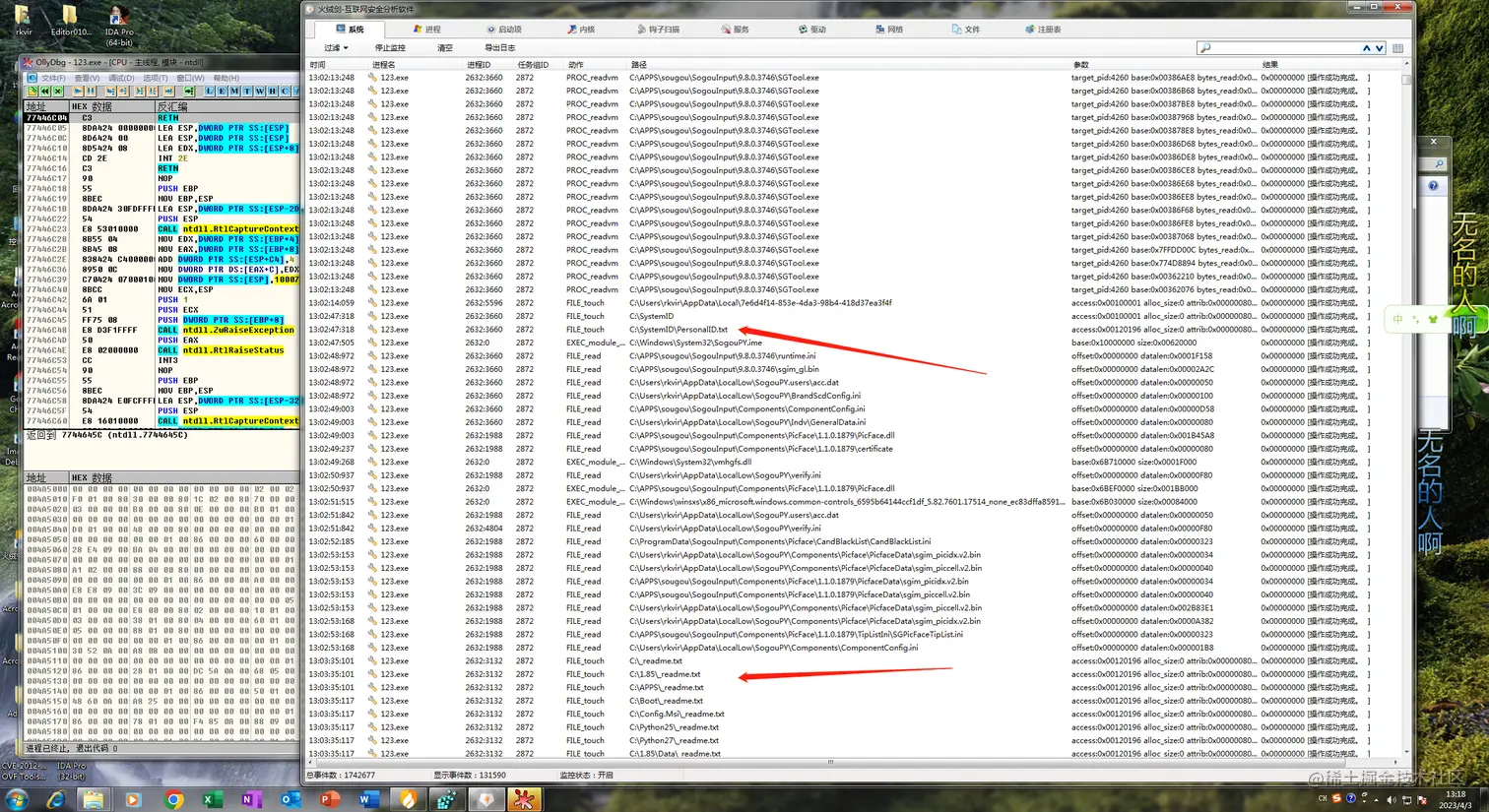Click OllyDbg restart (rewind) toolbar icon
This screenshot has height=812, width=1489.
[45, 91]
